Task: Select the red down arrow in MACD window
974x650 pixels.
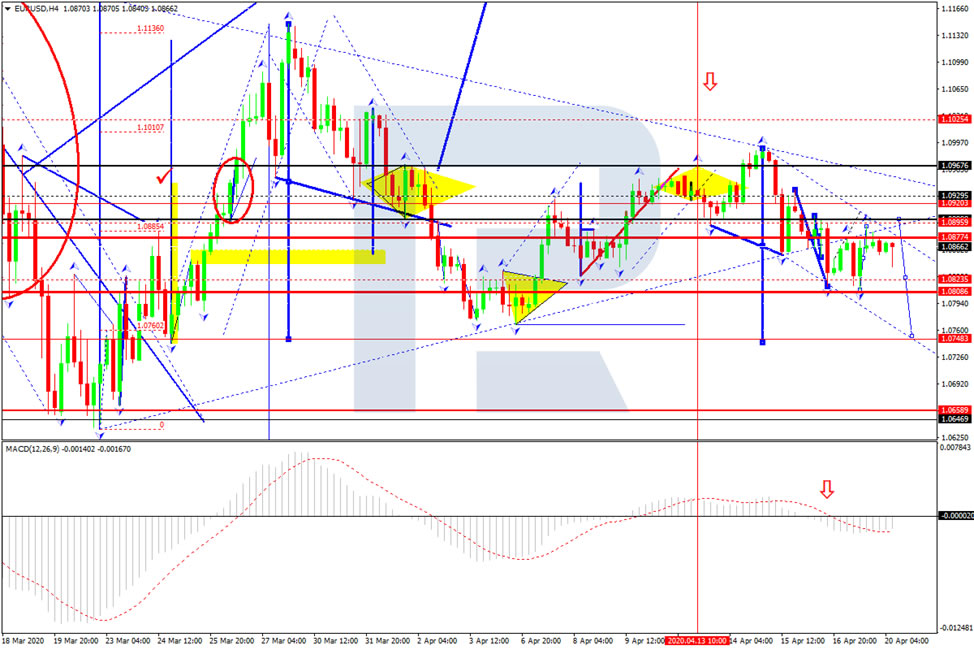Action: point(826,489)
